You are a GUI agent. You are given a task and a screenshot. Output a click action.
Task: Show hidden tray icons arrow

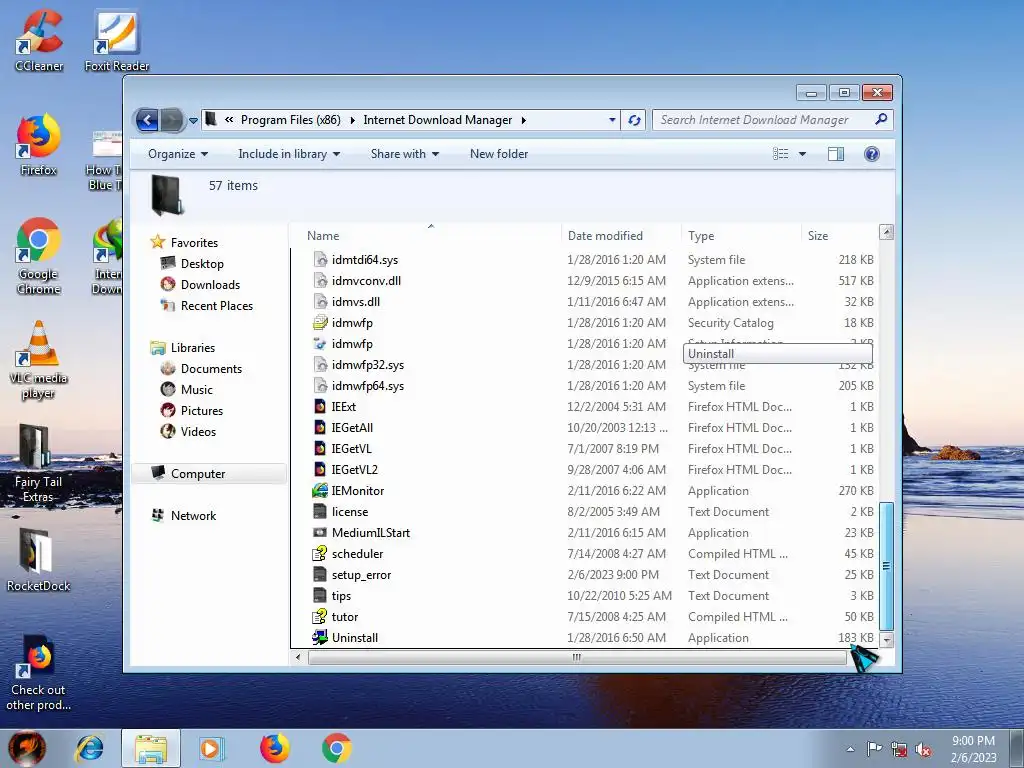coord(850,749)
